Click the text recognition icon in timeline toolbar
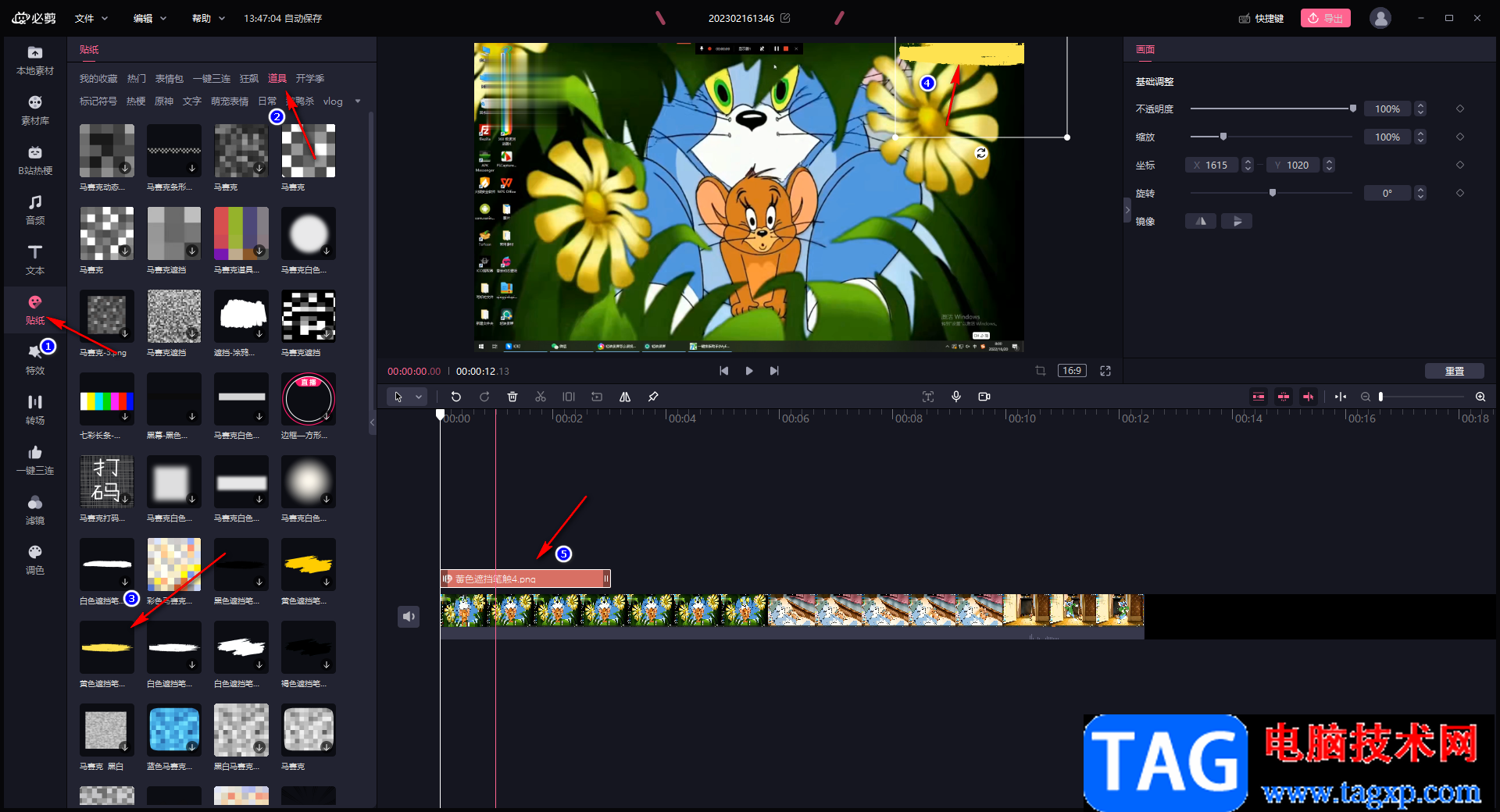The width and height of the screenshot is (1500, 812). tap(928, 397)
